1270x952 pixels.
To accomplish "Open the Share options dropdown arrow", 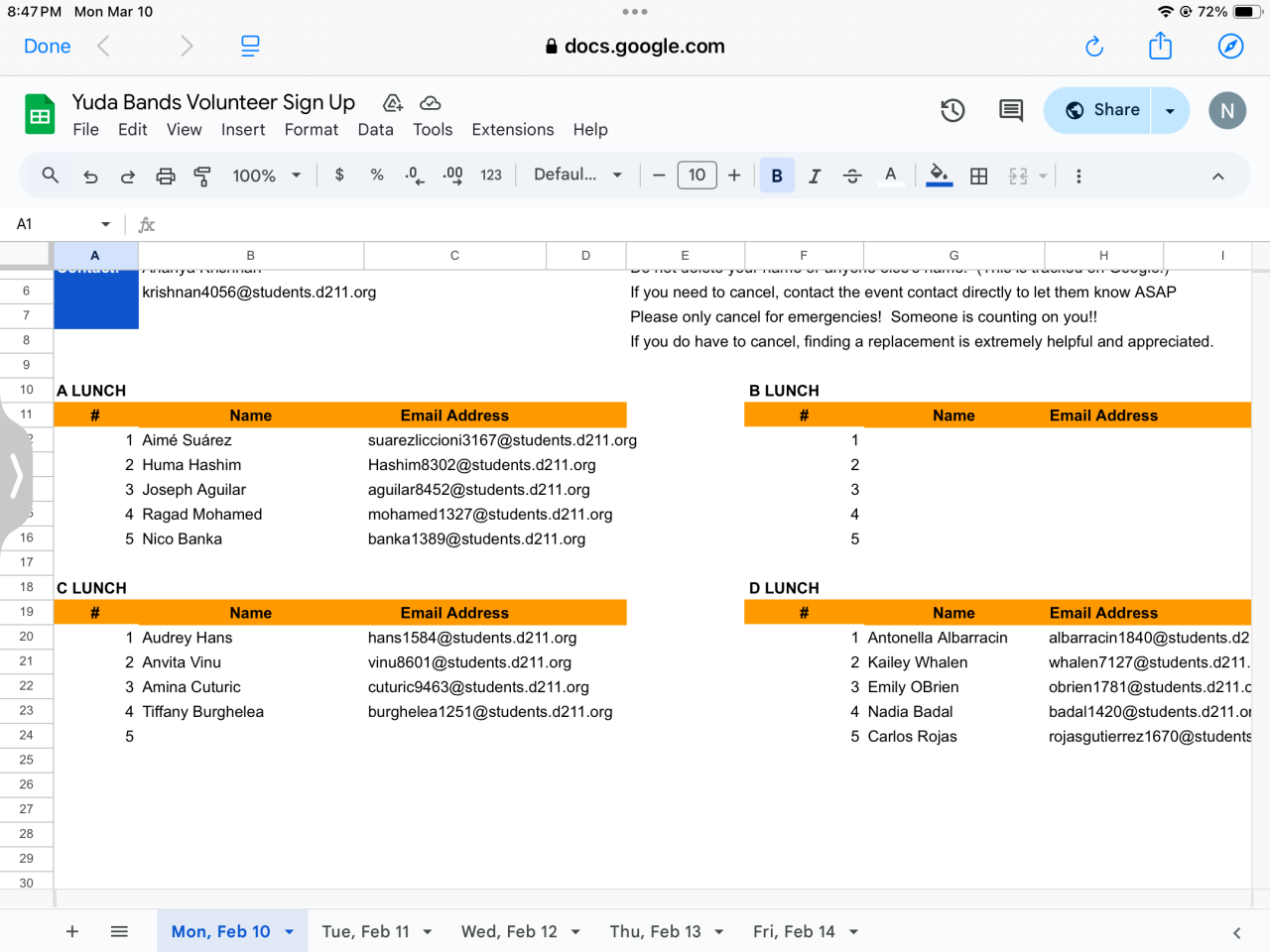I will click(1170, 111).
